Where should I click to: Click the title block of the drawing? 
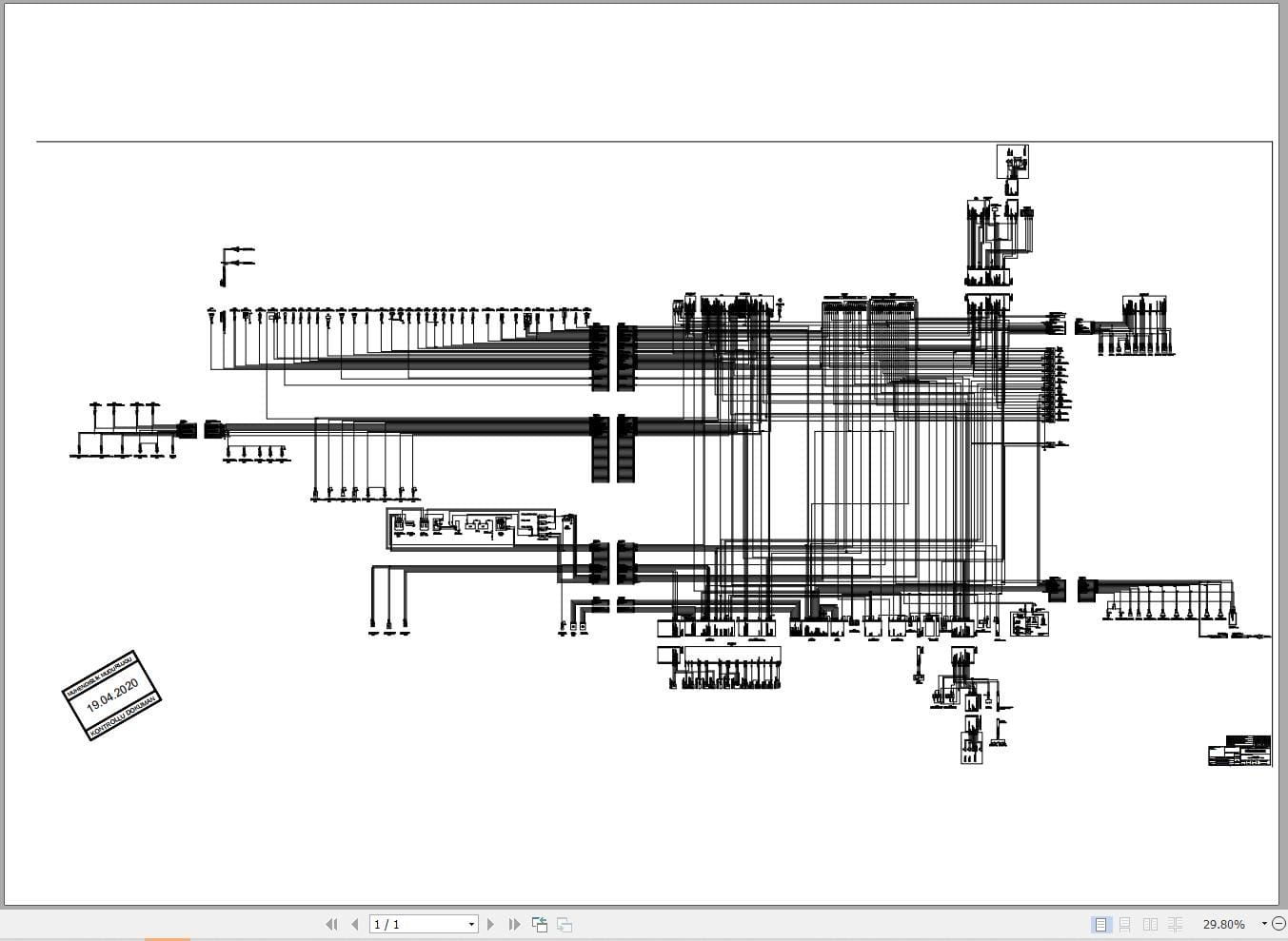[x=1239, y=750]
